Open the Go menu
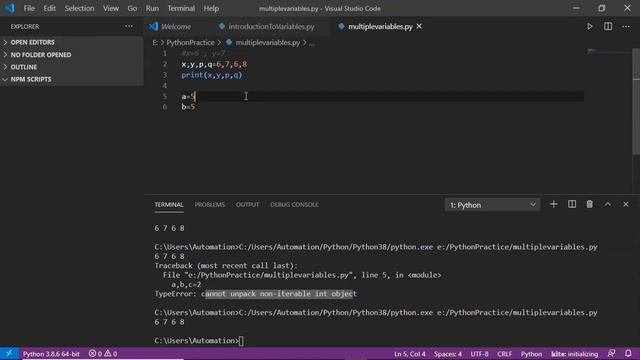 point(132,8)
